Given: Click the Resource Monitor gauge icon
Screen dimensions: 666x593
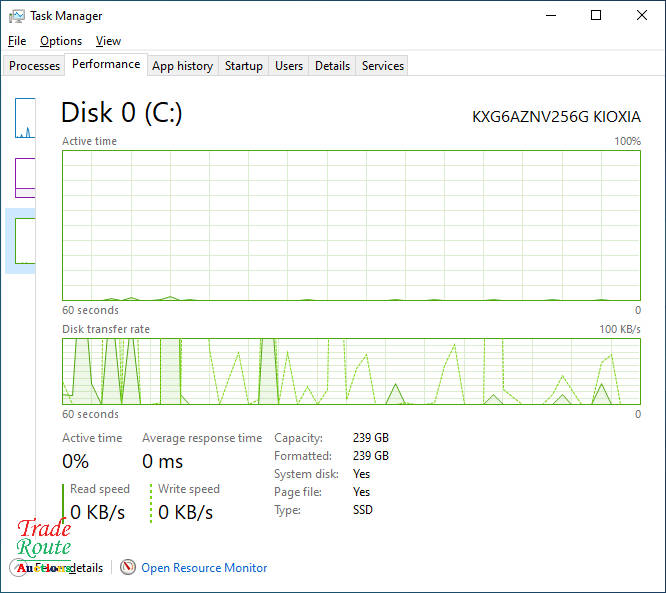Looking at the screenshot, I should tap(128, 567).
